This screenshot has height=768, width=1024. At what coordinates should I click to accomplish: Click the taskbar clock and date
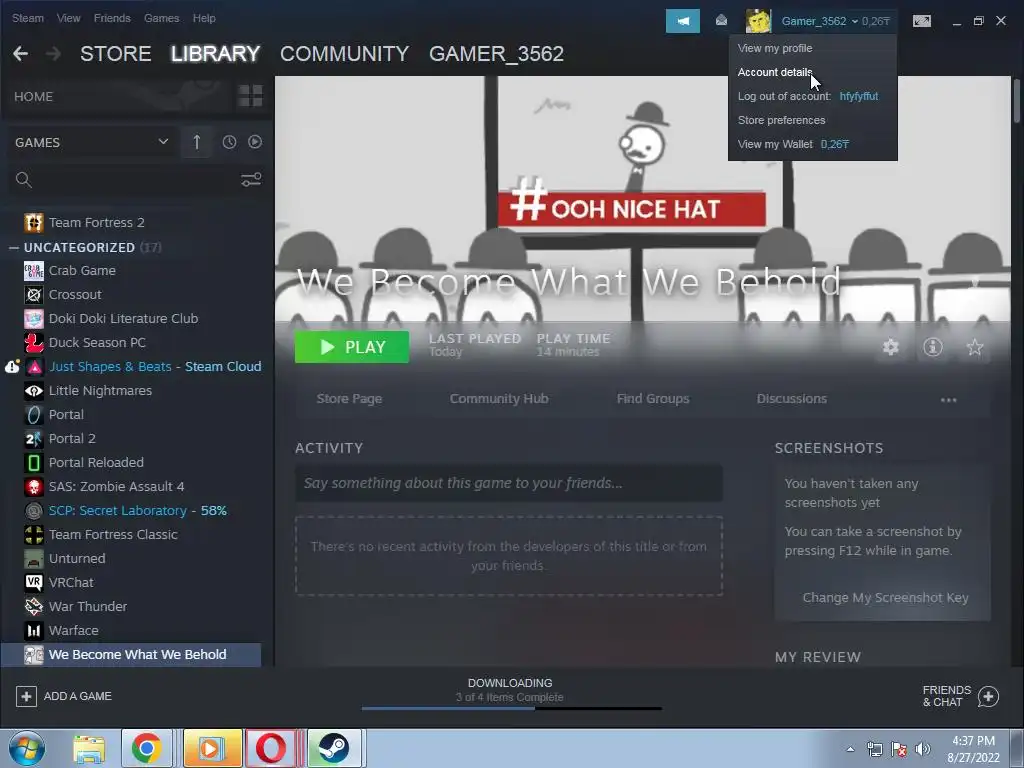coord(973,749)
